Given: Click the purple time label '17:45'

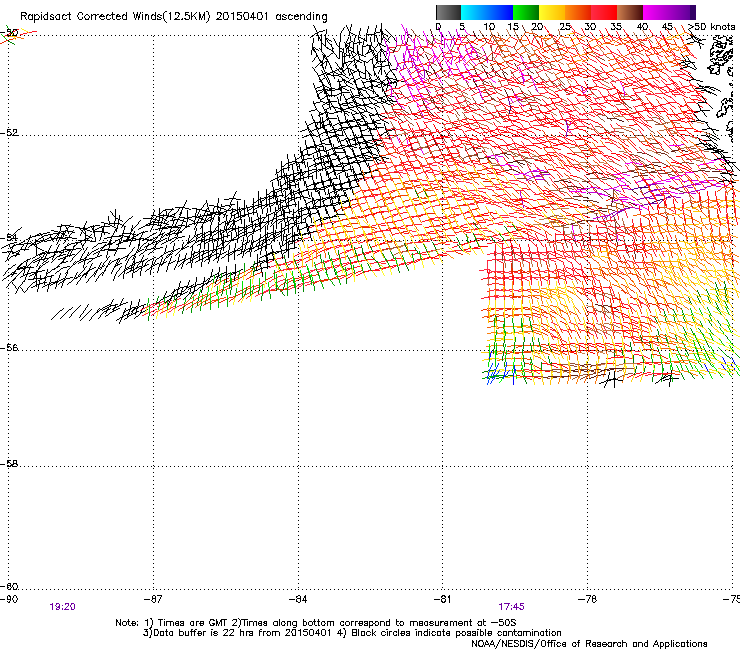Looking at the screenshot, I should click(511, 607).
